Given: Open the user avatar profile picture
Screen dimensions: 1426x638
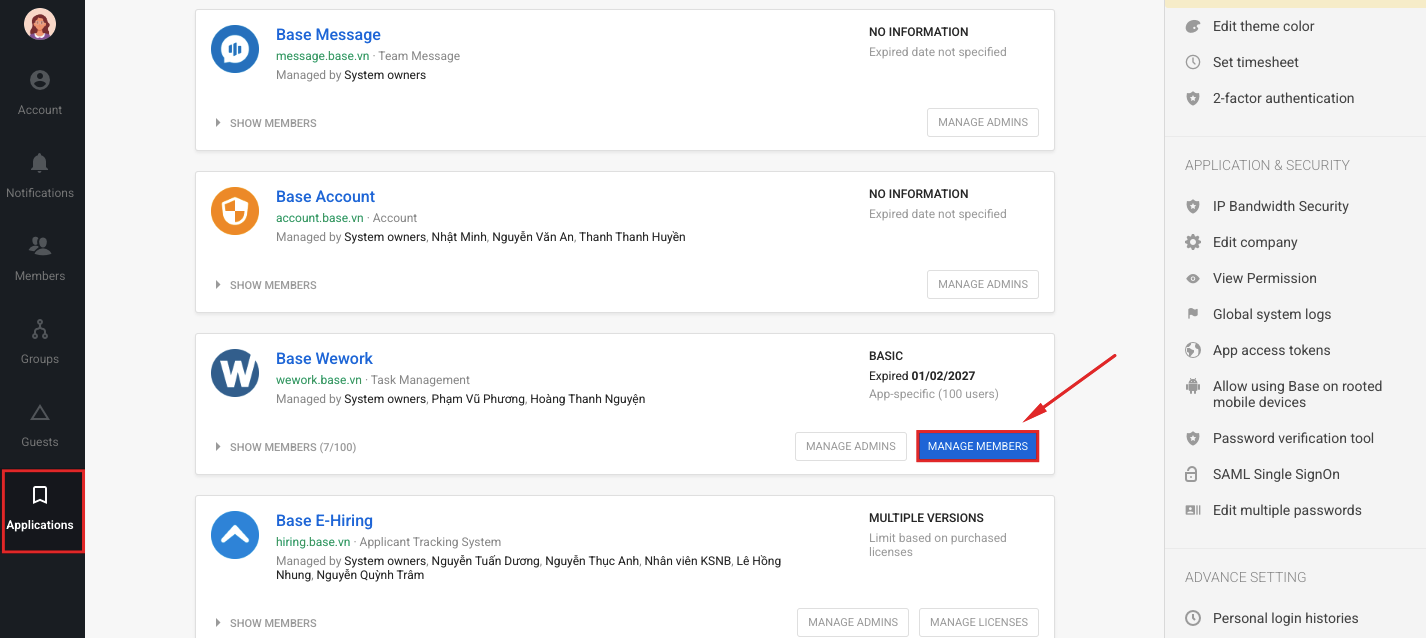Looking at the screenshot, I should pos(40,24).
